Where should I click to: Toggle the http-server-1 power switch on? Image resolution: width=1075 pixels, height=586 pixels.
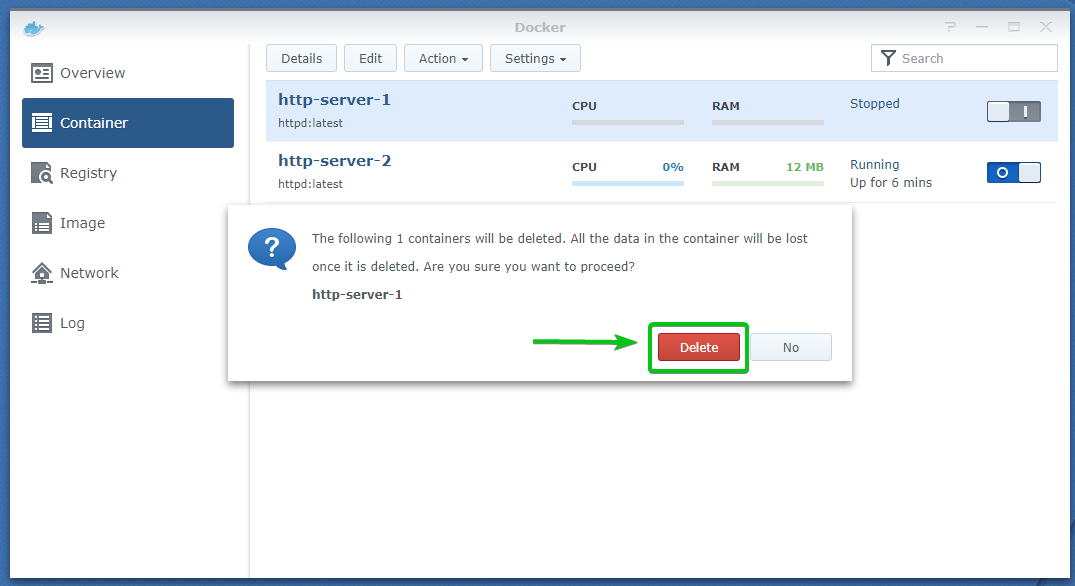click(x=1013, y=111)
